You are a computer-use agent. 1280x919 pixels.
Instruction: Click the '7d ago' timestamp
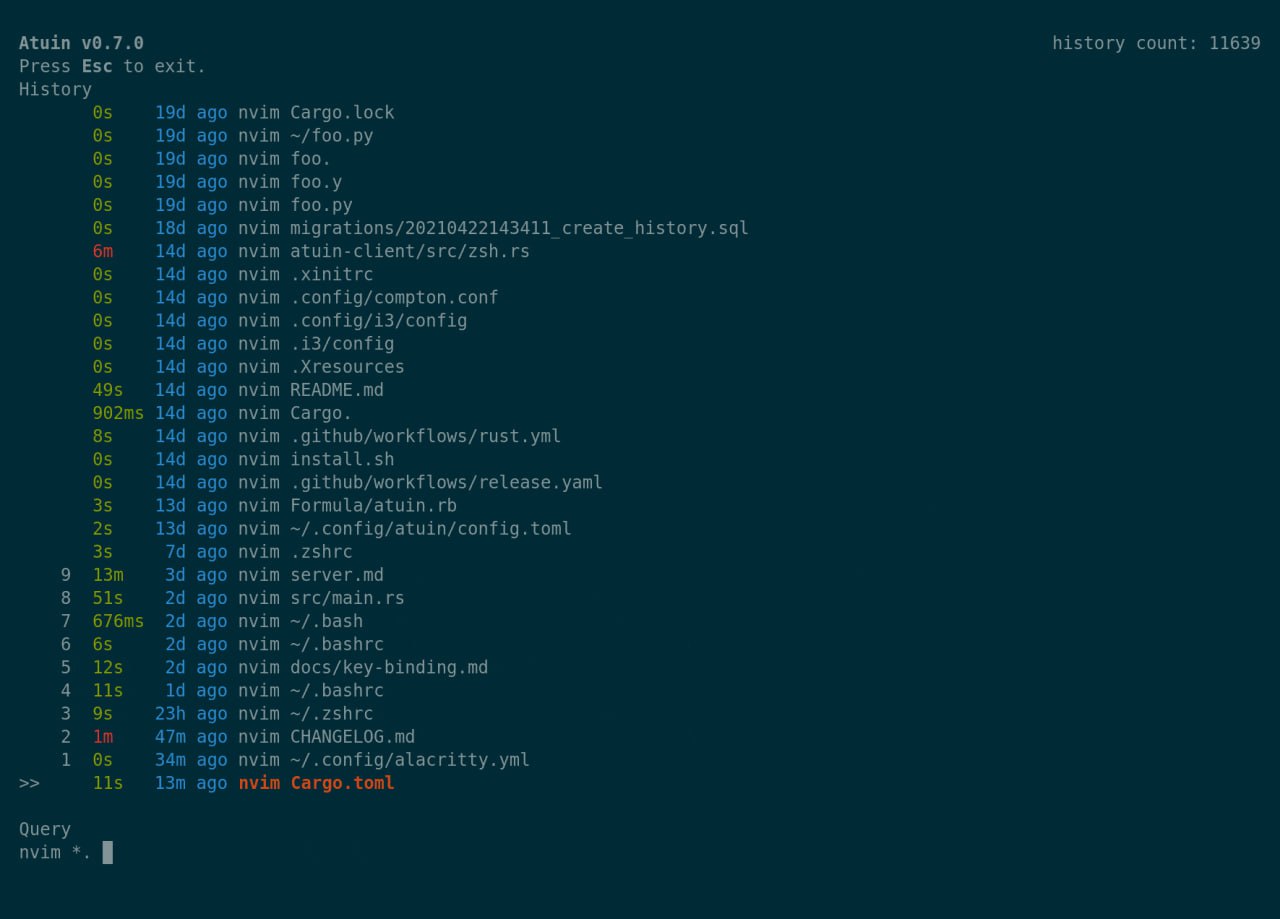coord(196,551)
